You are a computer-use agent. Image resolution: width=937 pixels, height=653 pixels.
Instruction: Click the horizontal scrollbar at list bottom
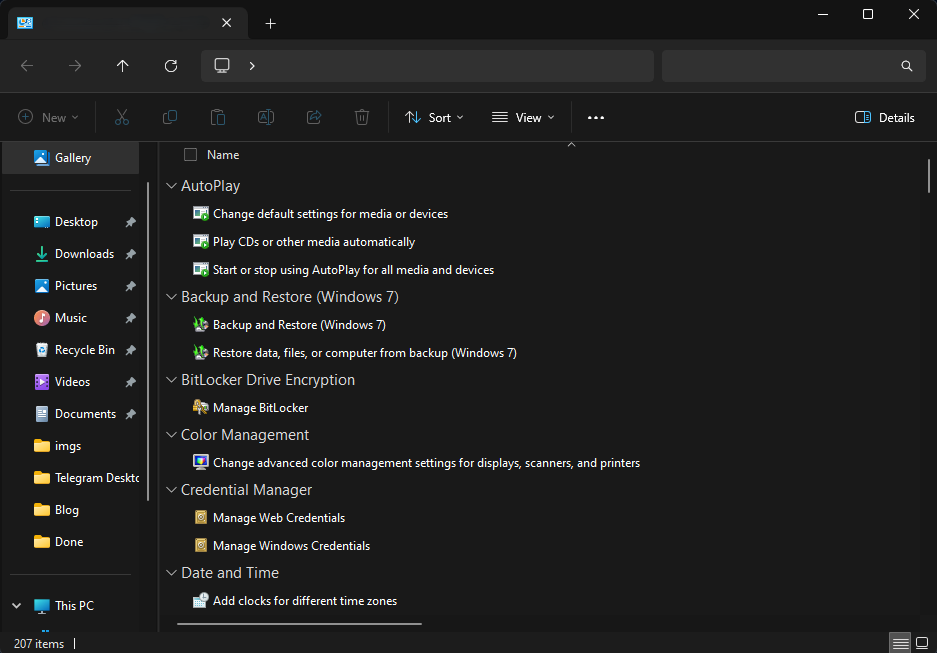(x=299, y=624)
